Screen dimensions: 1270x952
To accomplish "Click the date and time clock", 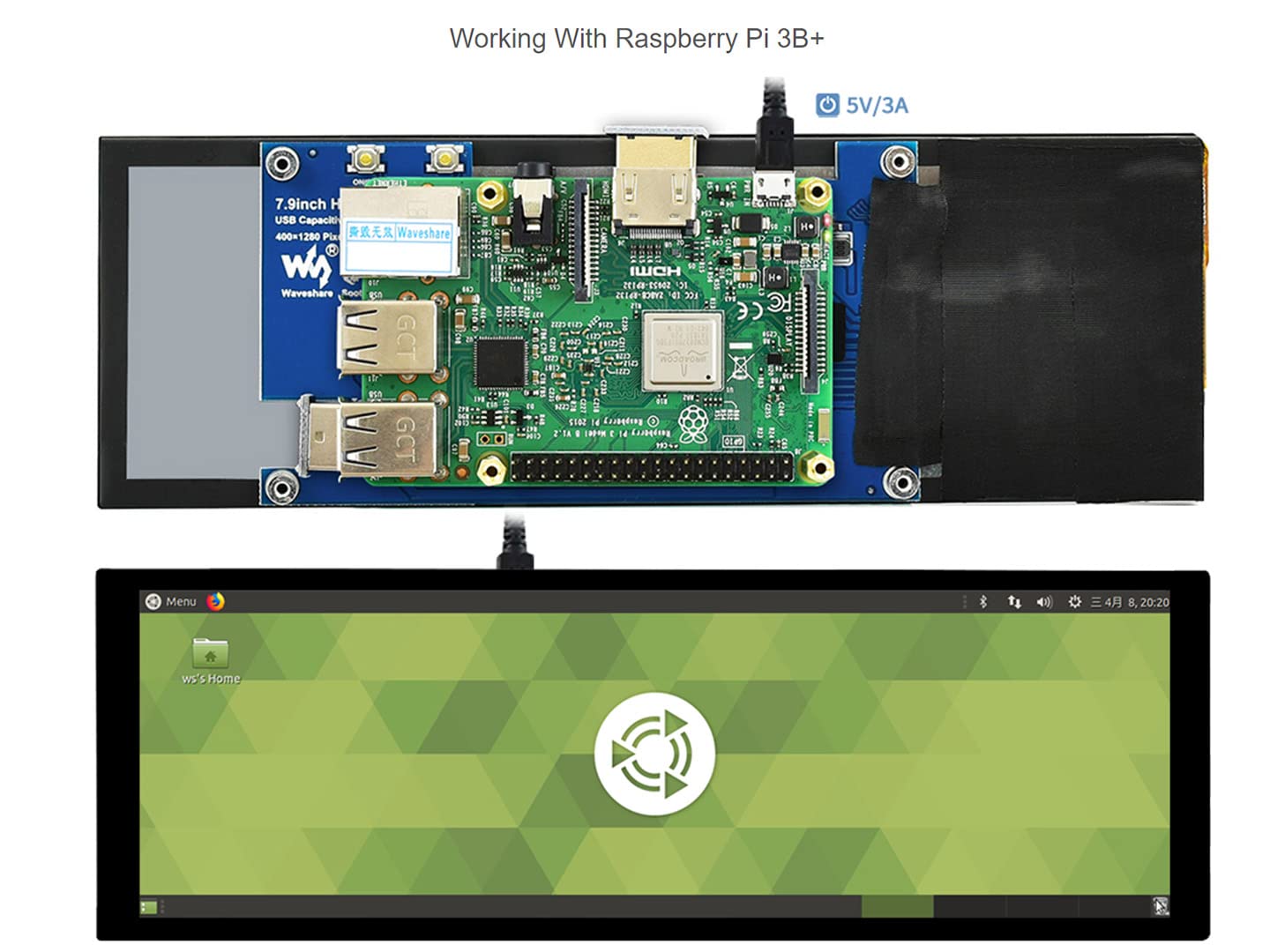I will (x=1130, y=602).
